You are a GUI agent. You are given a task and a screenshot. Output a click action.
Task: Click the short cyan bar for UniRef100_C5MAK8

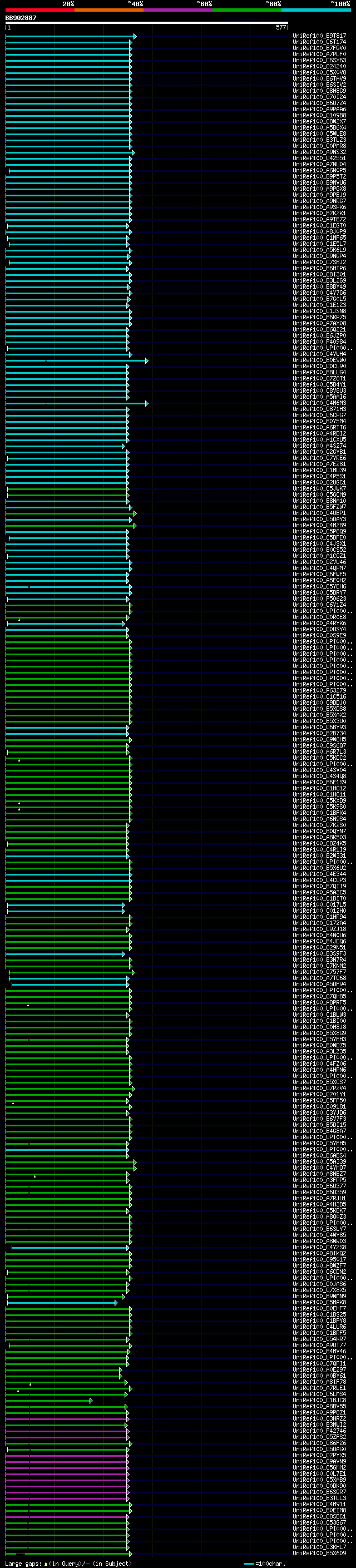(63, 1302)
